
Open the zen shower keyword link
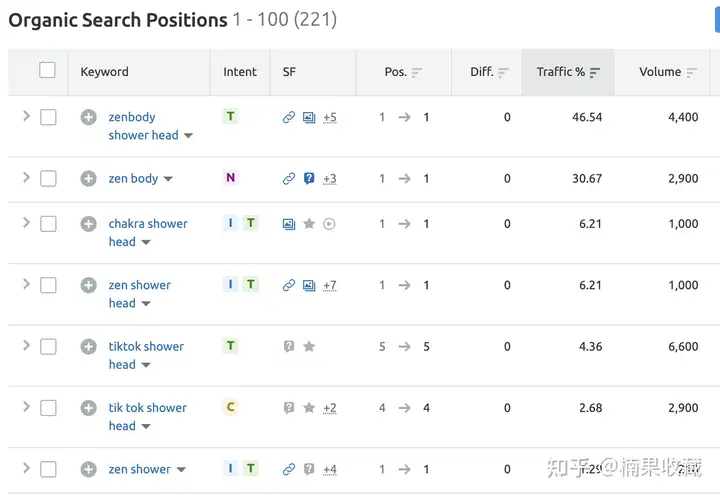pyautogui.click(x=140, y=469)
